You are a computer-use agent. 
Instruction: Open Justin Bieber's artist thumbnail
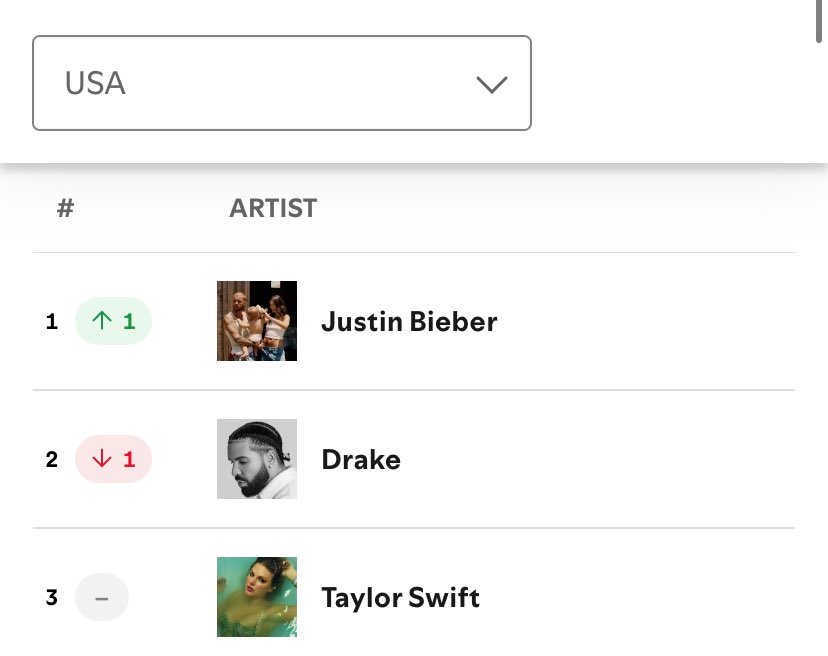point(257,321)
